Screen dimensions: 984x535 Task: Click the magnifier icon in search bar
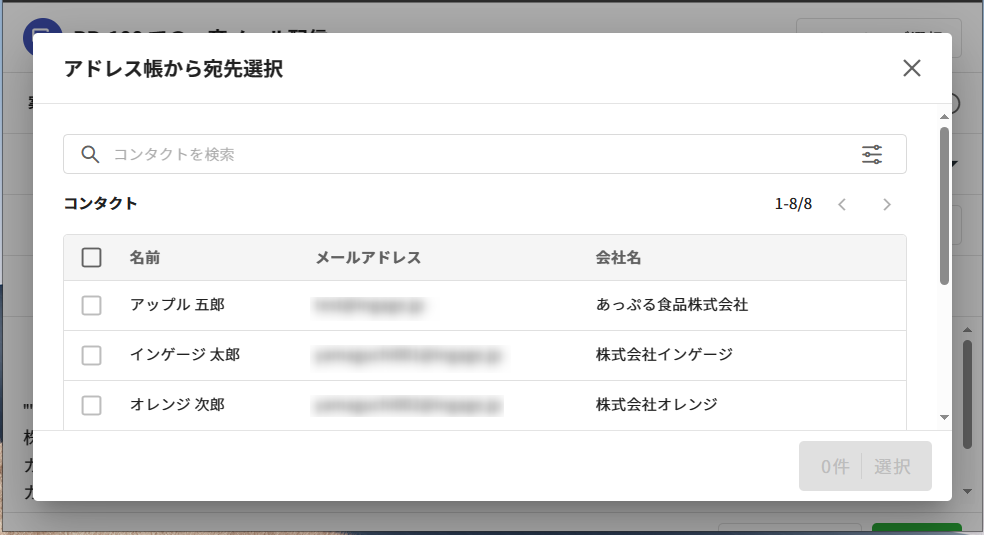(90, 154)
